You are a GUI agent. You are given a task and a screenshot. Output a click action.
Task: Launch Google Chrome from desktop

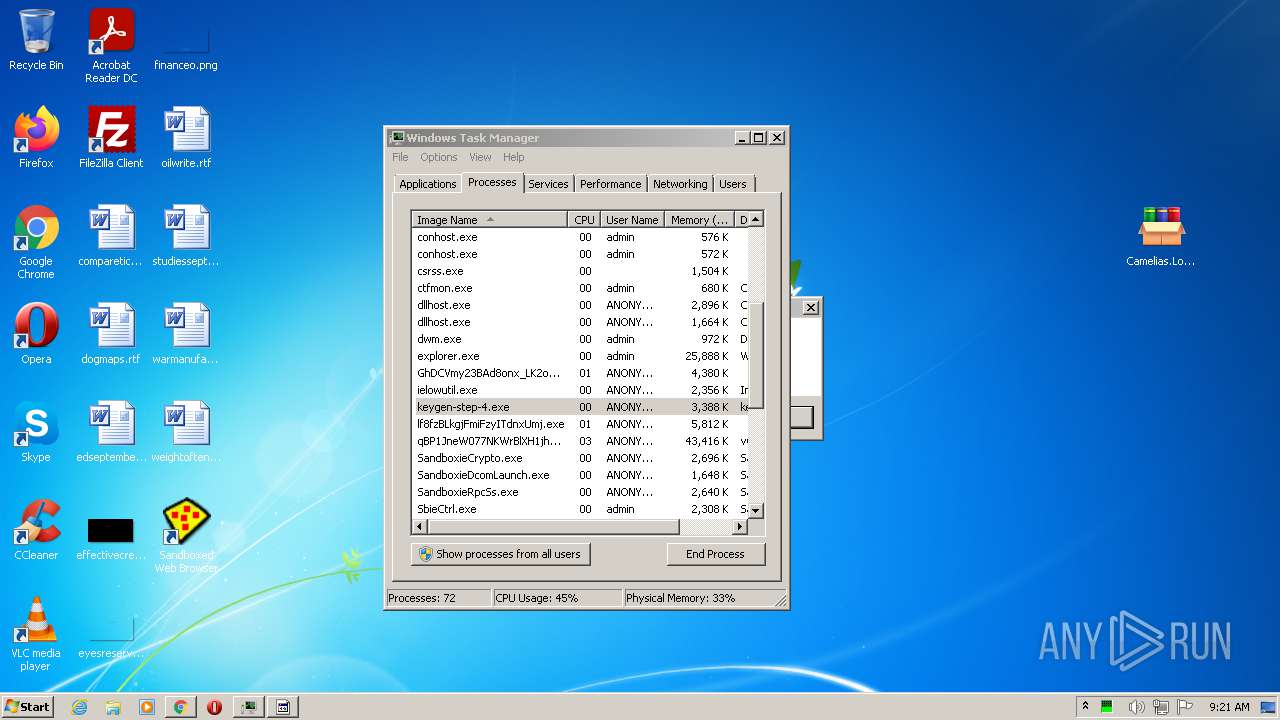coord(36,242)
